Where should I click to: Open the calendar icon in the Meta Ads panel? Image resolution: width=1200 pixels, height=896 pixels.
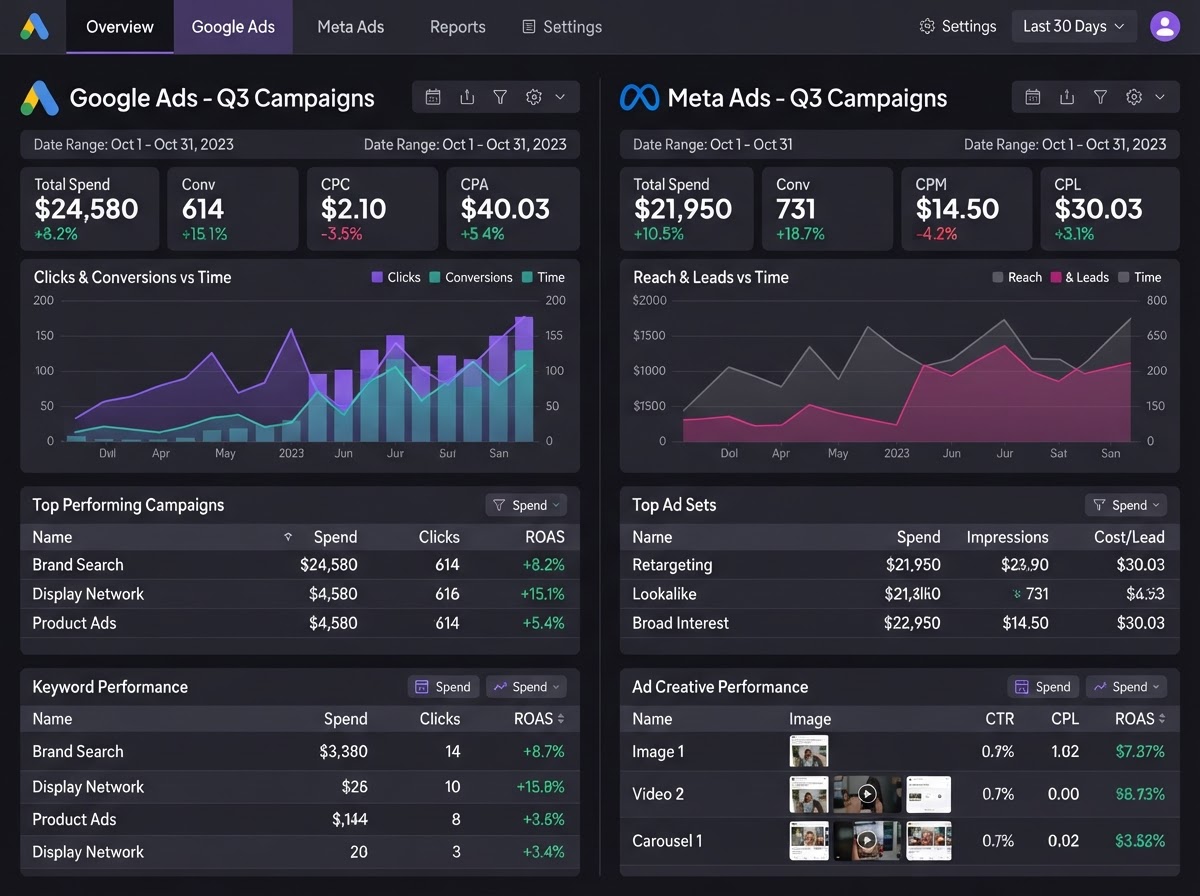point(1033,97)
